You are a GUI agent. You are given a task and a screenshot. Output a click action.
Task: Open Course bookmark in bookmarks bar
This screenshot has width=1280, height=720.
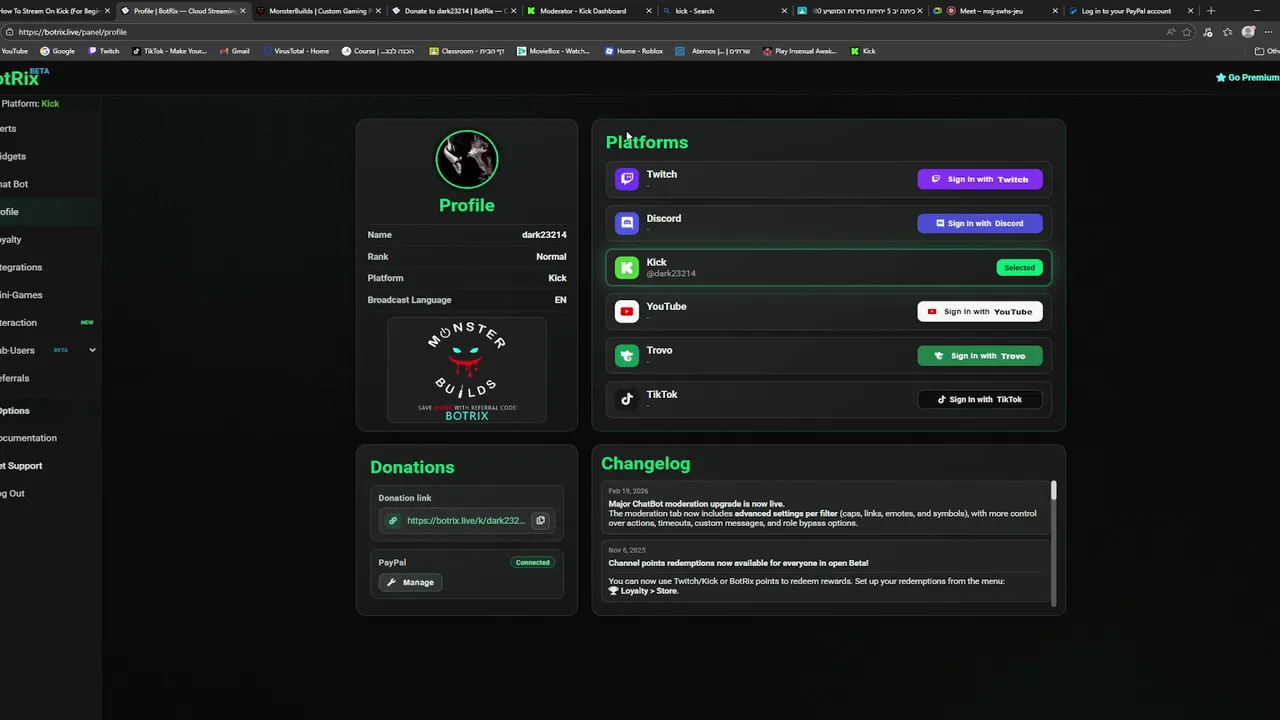pyautogui.click(x=378, y=51)
